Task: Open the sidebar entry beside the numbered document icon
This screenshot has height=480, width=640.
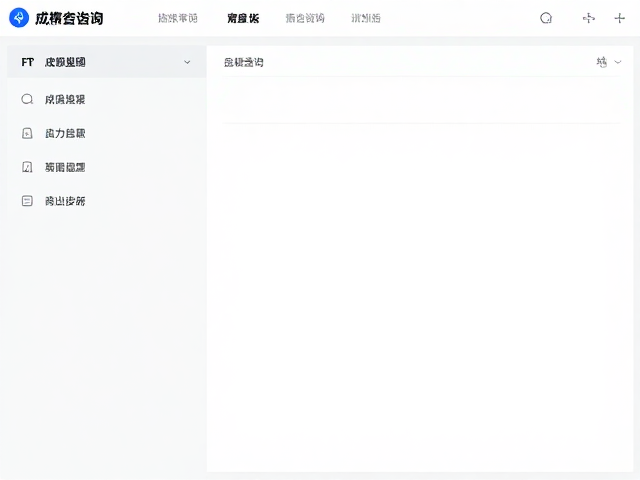Action: click(65, 133)
